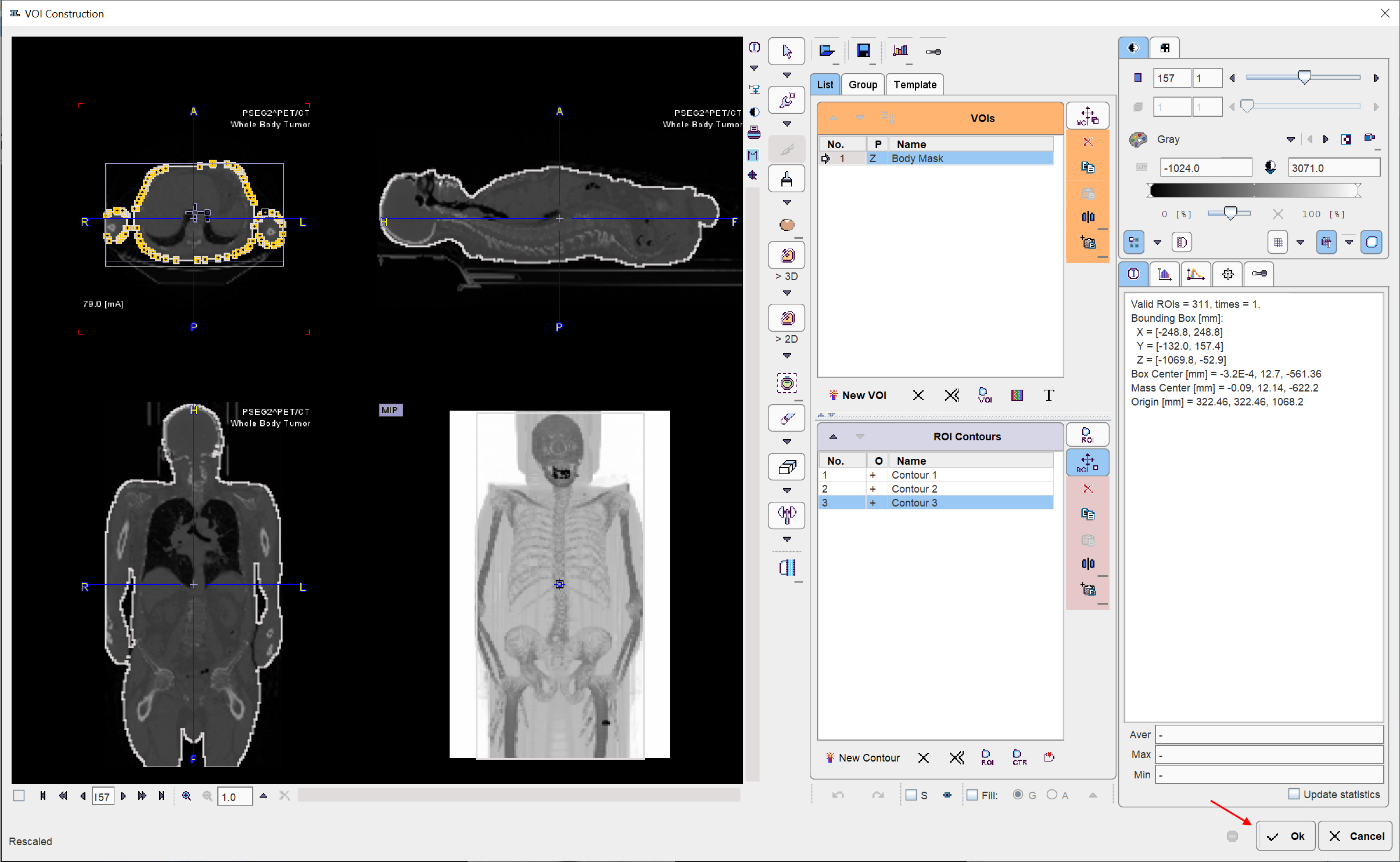Screen dimensions: 1400x862
Task: Click the VOI move/scale button beside VOIs list
Action: [1087, 116]
